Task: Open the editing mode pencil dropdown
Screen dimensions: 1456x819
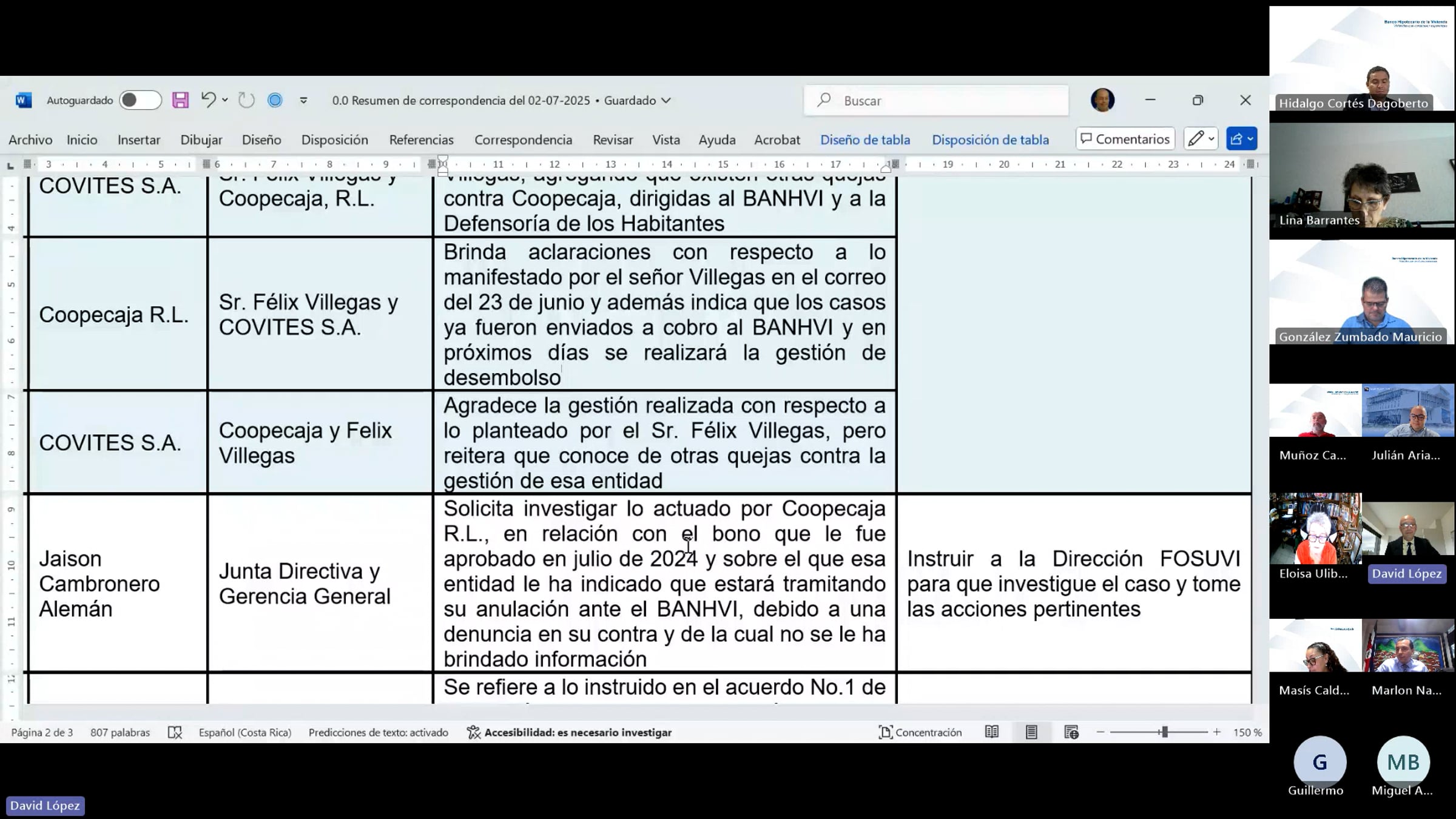Action: [1201, 139]
